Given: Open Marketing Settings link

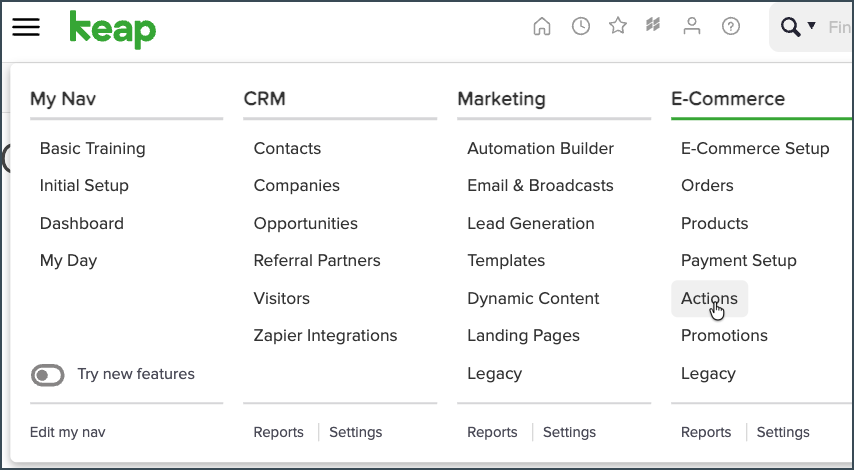Looking at the screenshot, I should pos(569,432).
